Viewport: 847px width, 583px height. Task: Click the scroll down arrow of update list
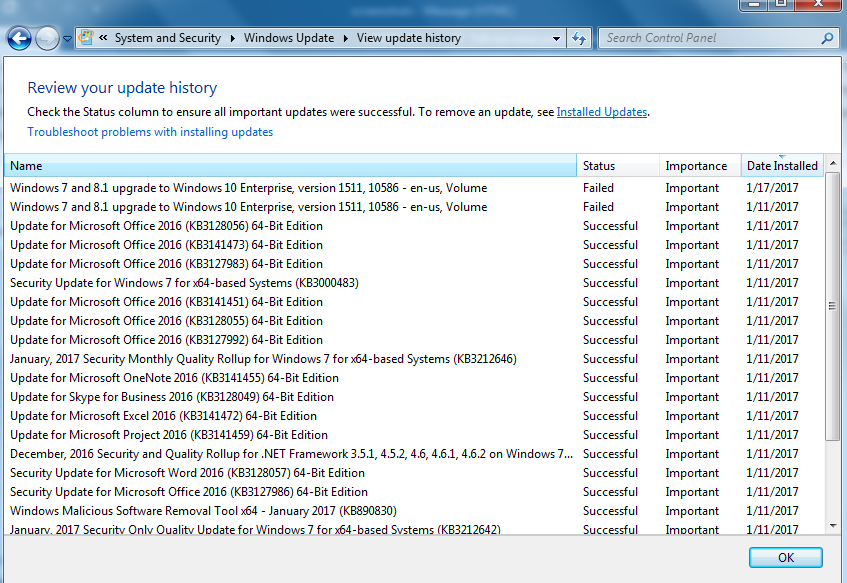(x=833, y=526)
